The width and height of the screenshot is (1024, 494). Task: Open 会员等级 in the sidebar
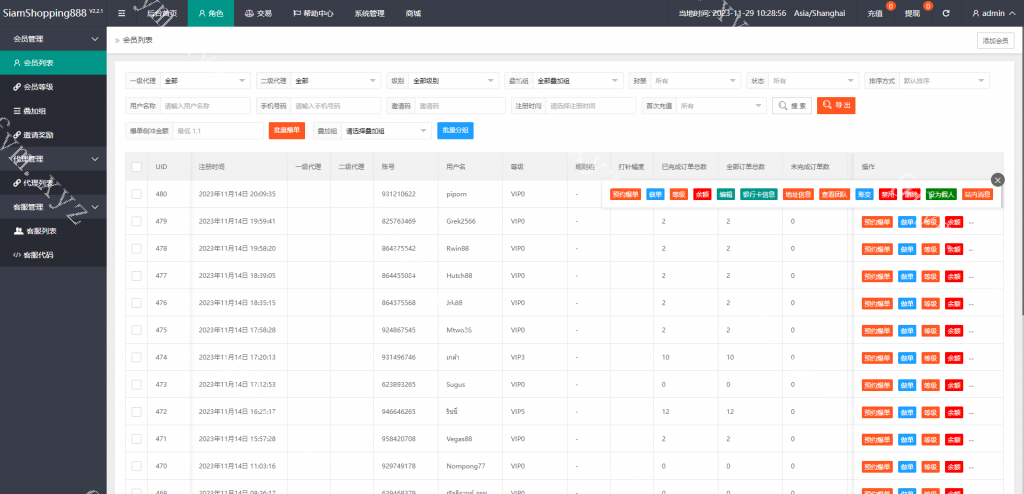pos(53,87)
